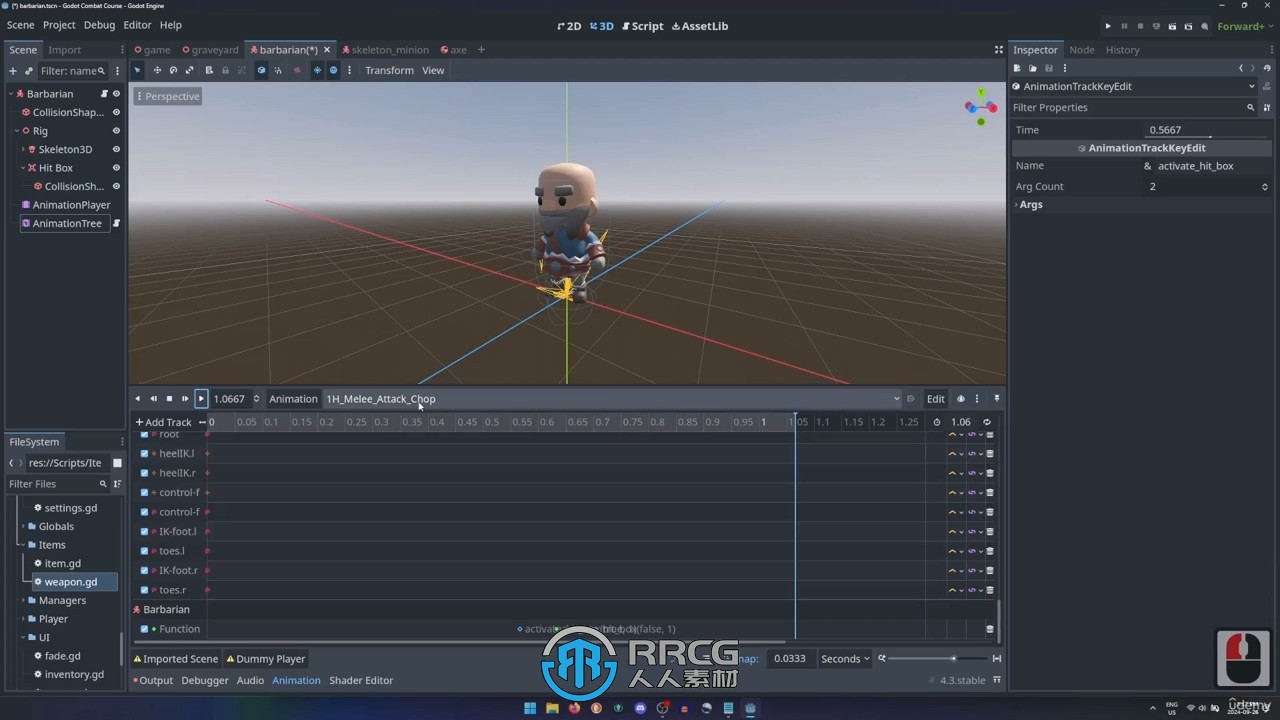Switch to the Script workspace
Image resolution: width=1280 pixels, height=720 pixels.
click(642, 26)
